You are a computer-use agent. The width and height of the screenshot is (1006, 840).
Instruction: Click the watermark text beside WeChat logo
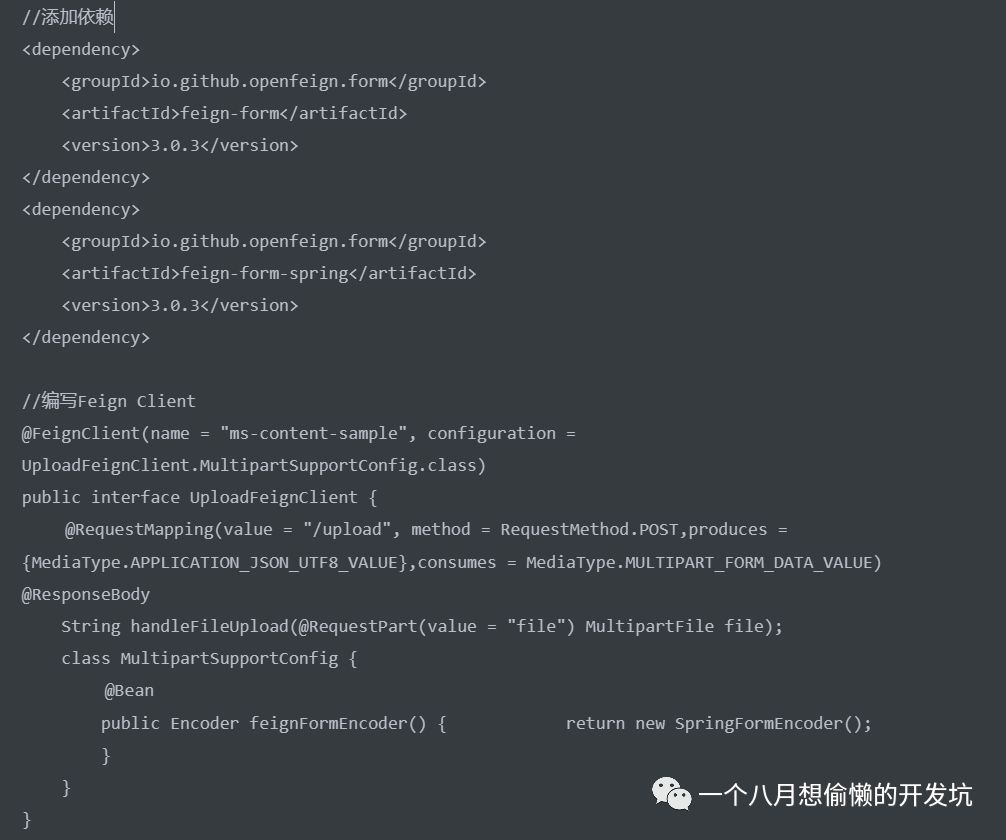[x=835, y=795]
